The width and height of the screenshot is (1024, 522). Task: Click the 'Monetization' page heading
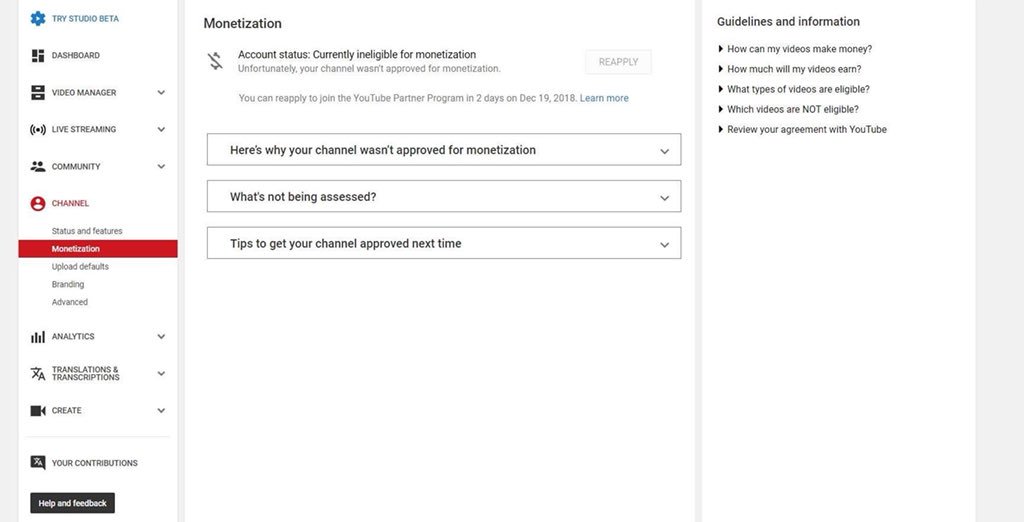tap(242, 24)
